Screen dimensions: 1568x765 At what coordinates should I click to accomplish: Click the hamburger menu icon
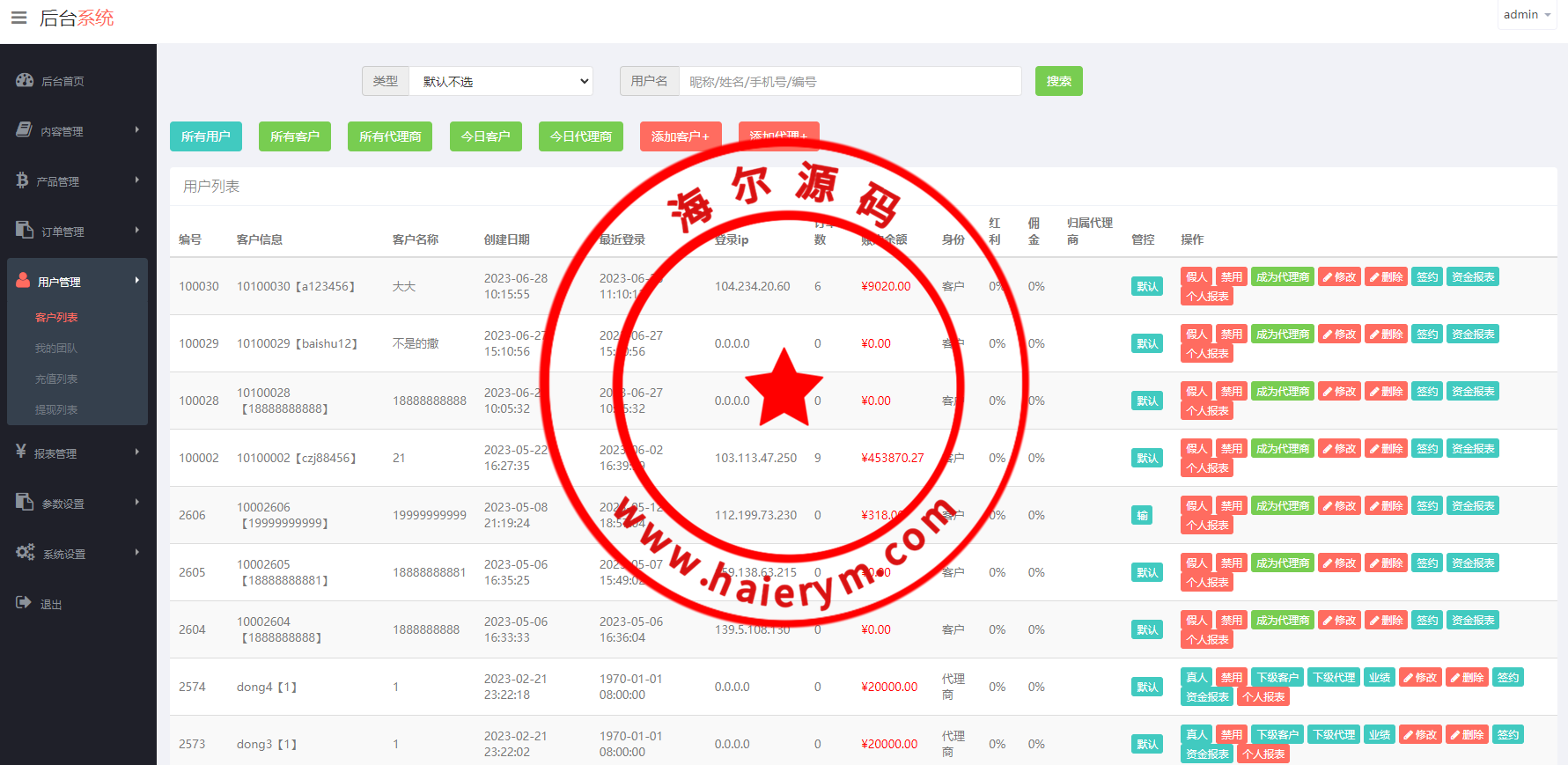tap(18, 18)
